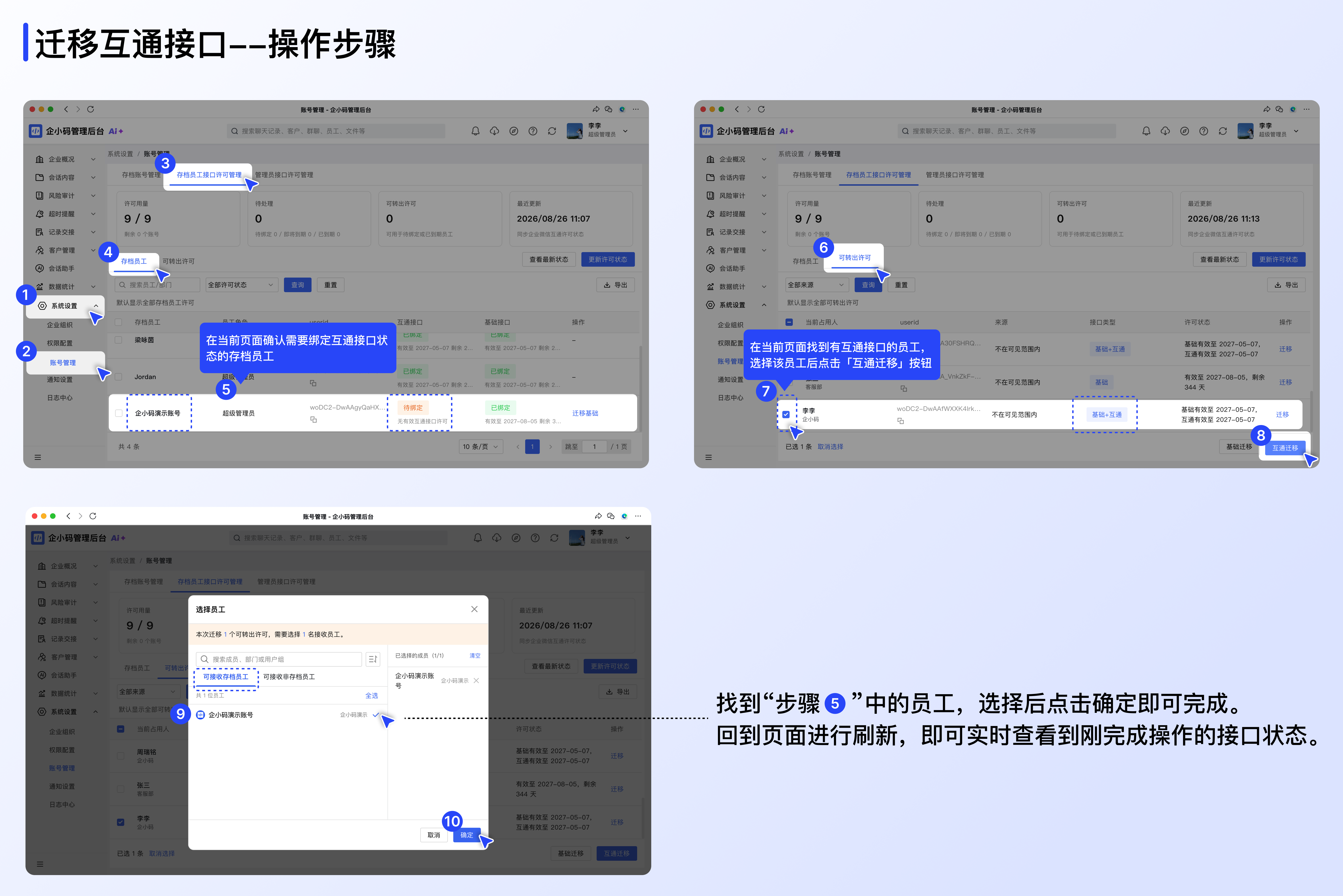Tick the 梁咏茵 row checkbox
Image resolution: width=1343 pixels, height=896 pixels.
tap(119, 340)
